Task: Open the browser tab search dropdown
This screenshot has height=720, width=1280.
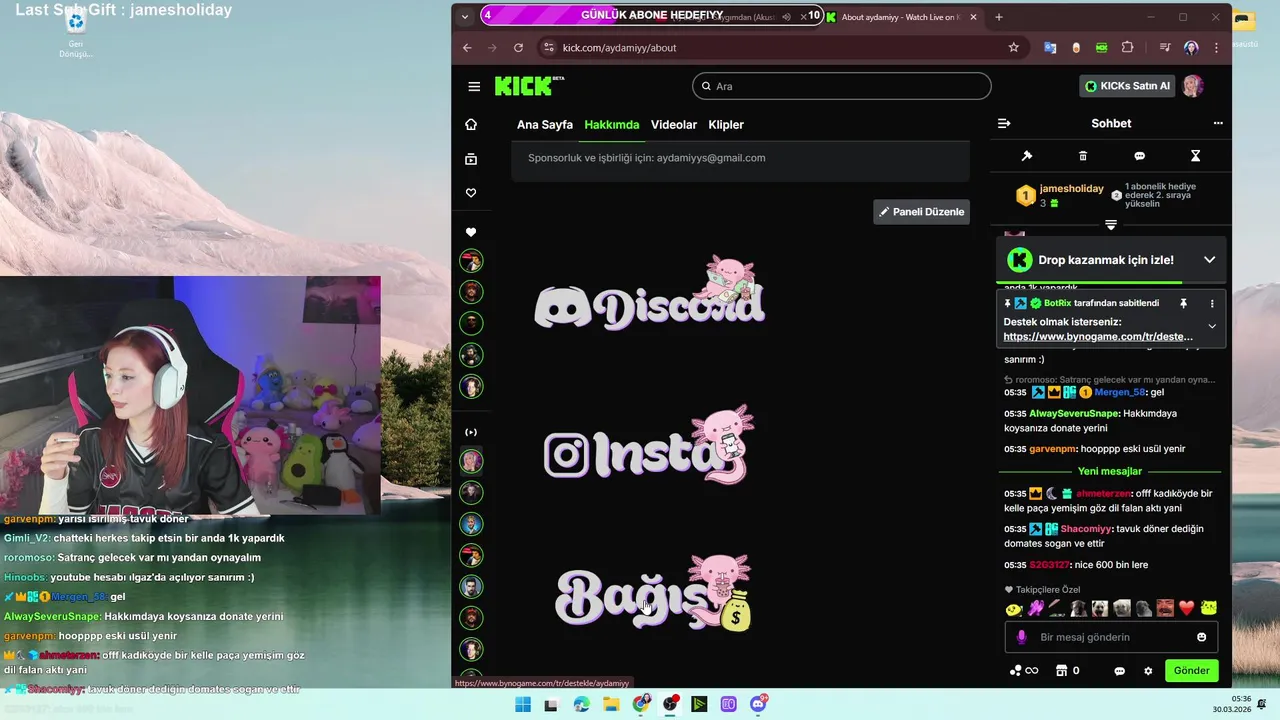Action: pos(465,17)
